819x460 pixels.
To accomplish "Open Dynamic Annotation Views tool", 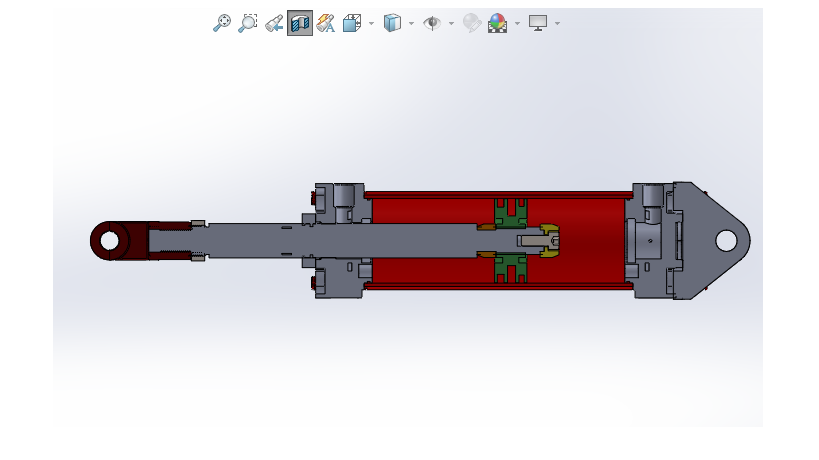I will click(x=326, y=23).
